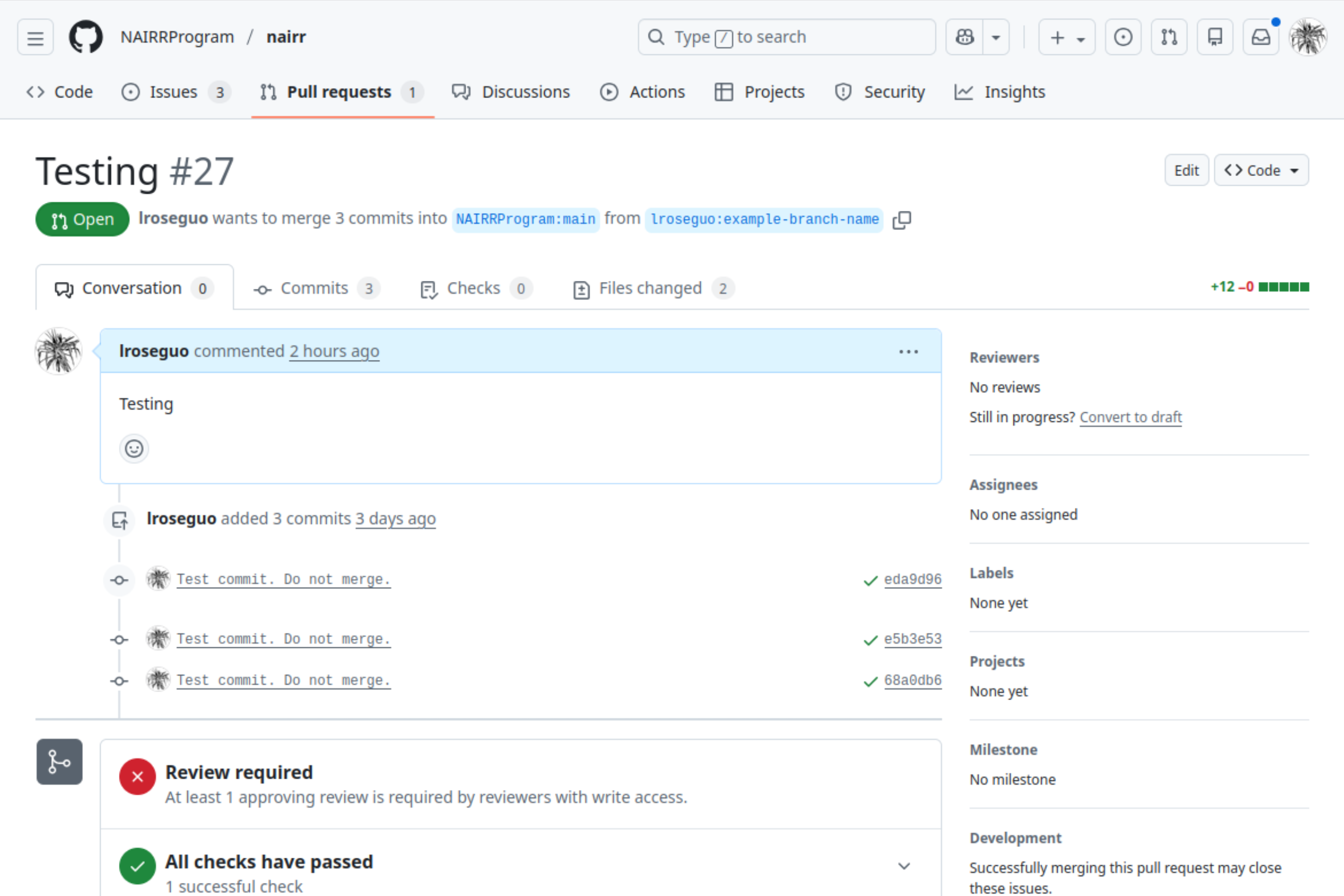Focus the 'Type / to search' field

click(x=786, y=37)
